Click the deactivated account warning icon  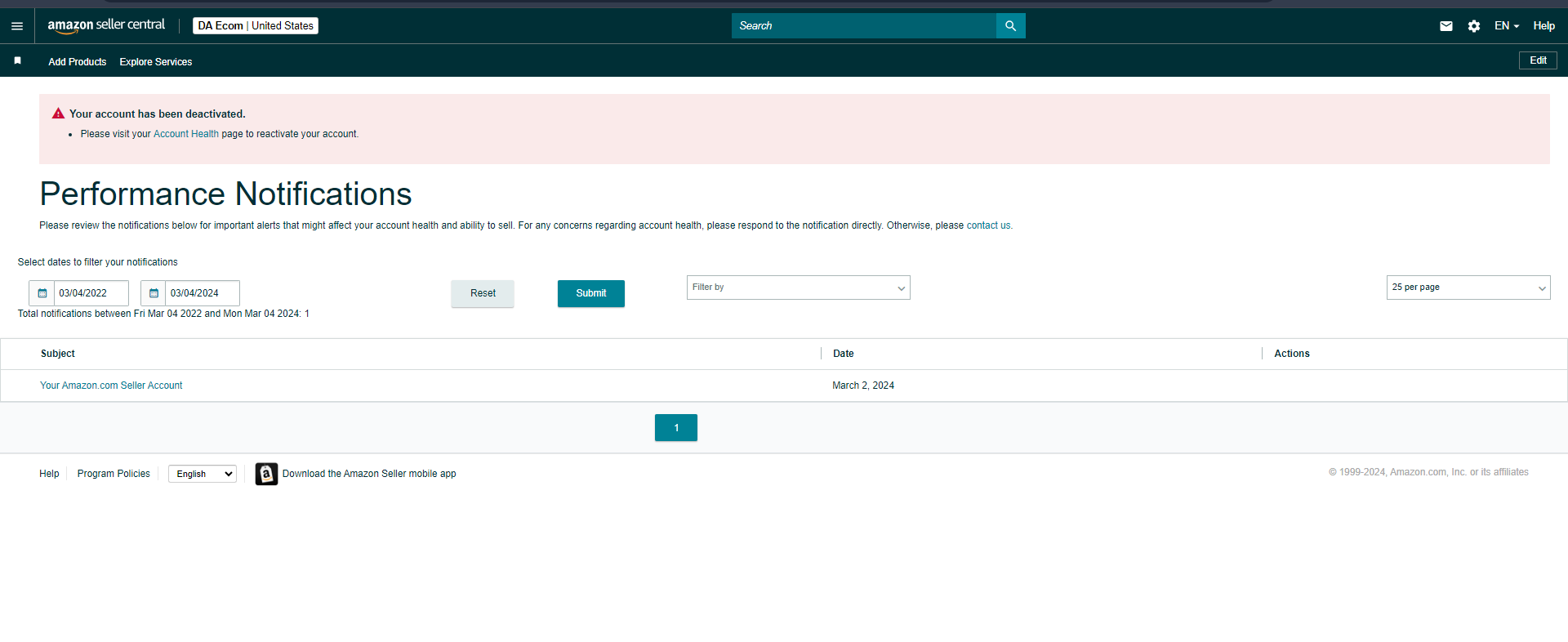point(58,114)
